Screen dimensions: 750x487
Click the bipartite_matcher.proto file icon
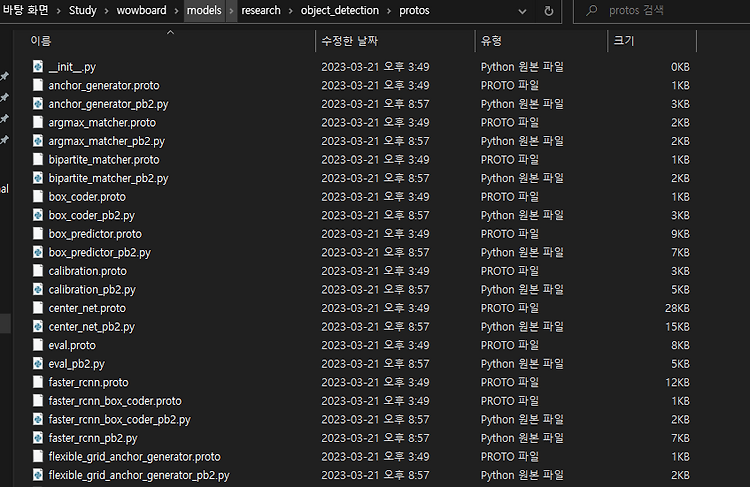pos(38,159)
